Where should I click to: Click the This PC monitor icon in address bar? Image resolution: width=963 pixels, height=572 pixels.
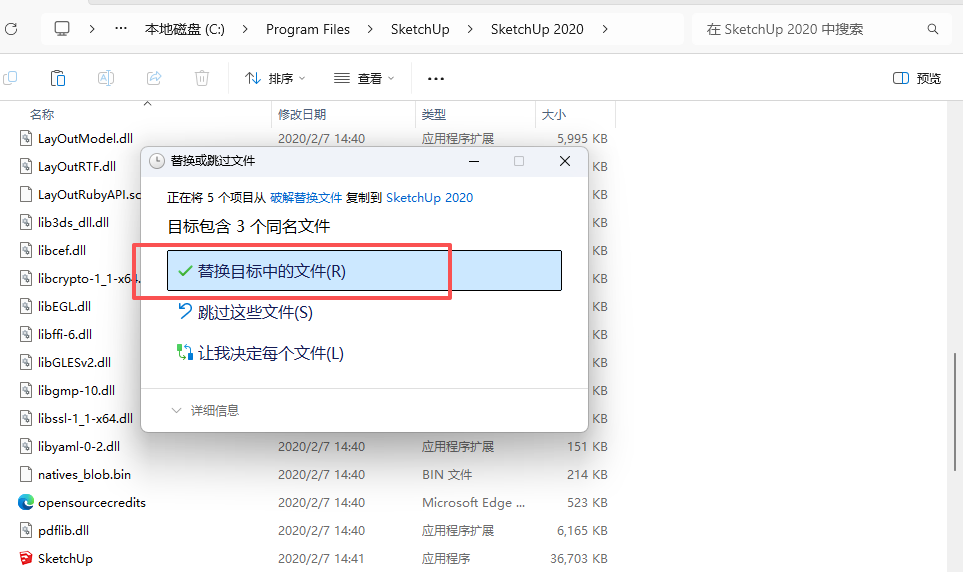coord(62,29)
